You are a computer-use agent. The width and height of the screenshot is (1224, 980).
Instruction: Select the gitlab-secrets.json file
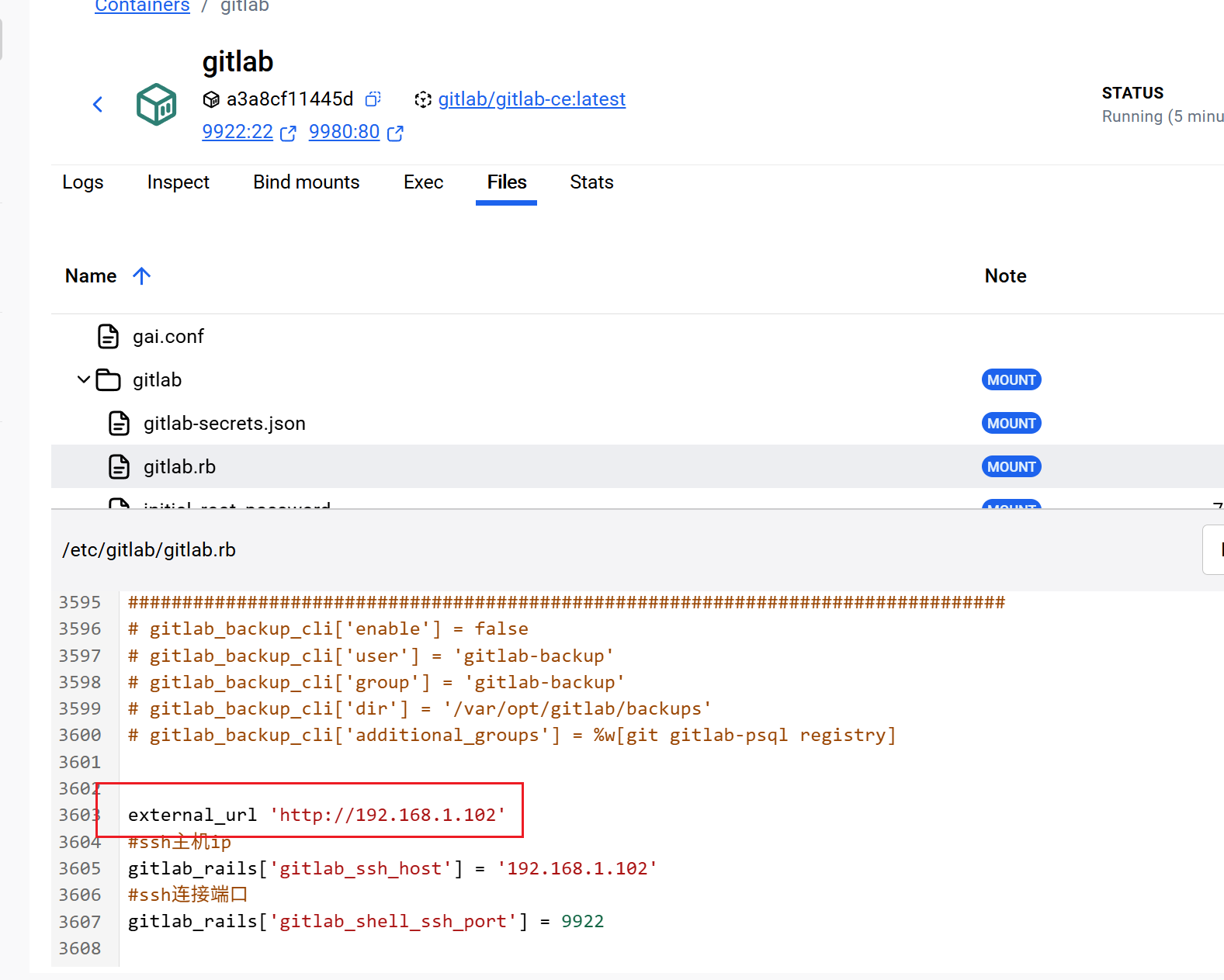224,424
